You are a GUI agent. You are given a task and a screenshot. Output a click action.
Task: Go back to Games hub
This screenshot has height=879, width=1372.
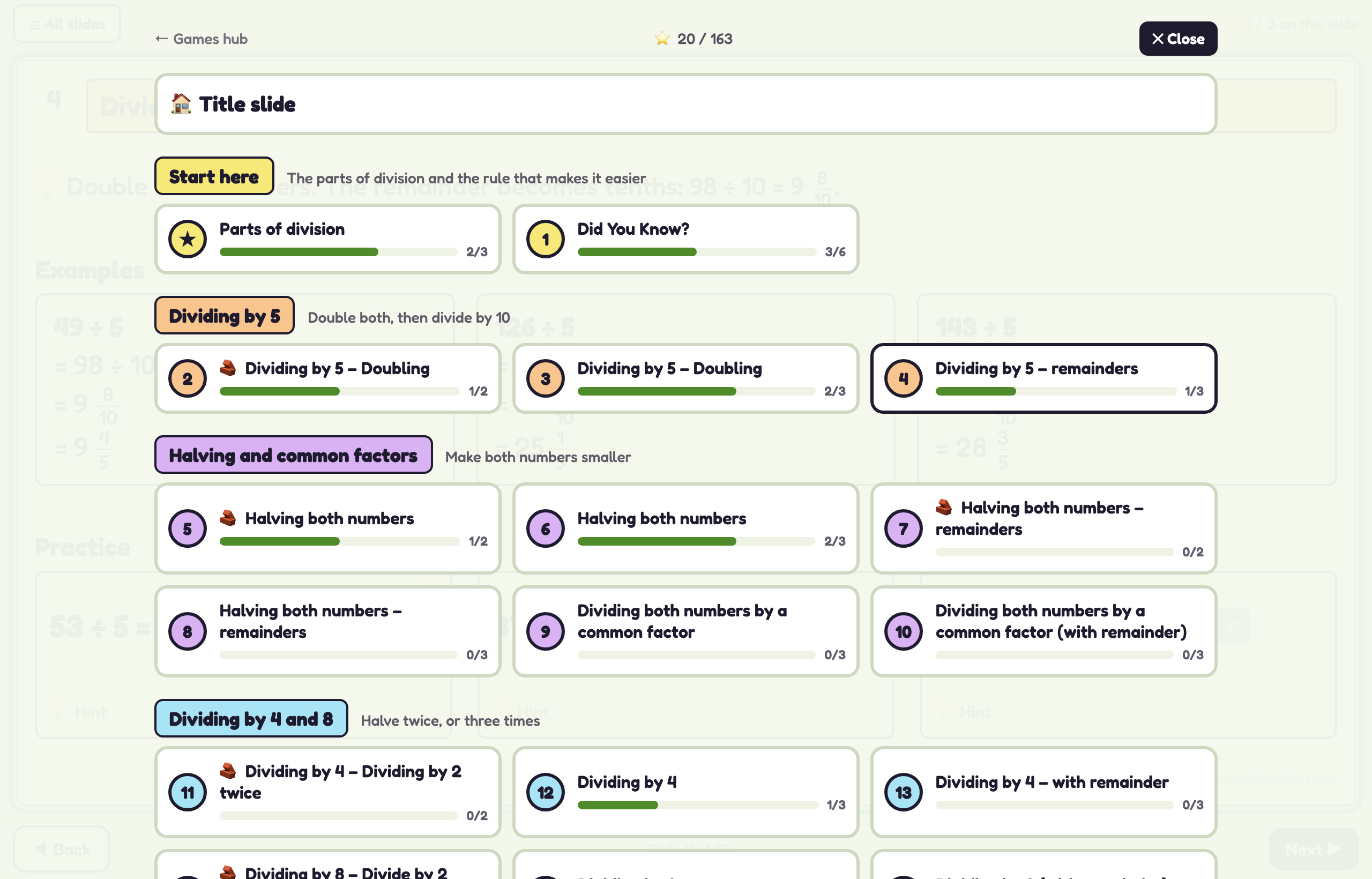click(x=202, y=39)
